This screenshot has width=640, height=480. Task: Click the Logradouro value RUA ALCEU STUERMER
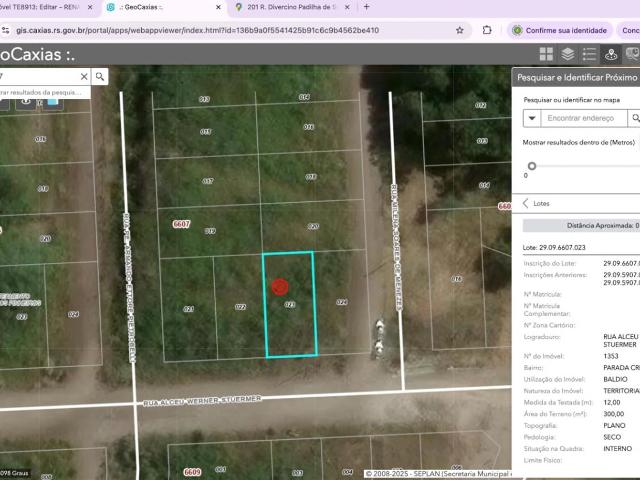click(621, 340)
